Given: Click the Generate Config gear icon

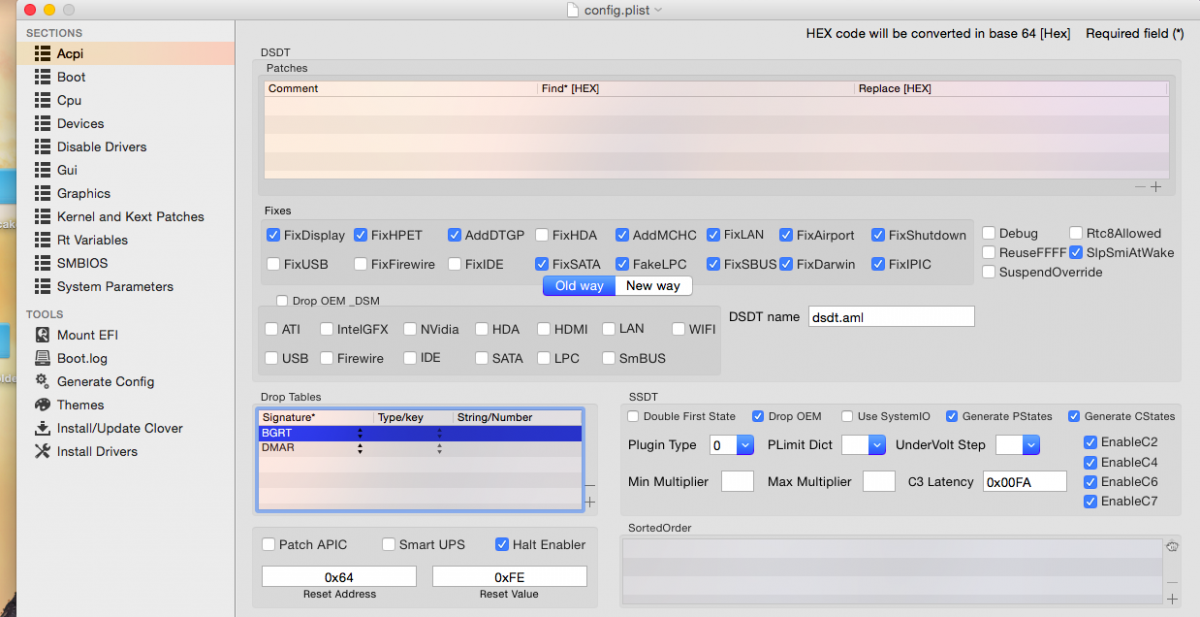Looking at the screenshot, I should [x=42, y=381].
